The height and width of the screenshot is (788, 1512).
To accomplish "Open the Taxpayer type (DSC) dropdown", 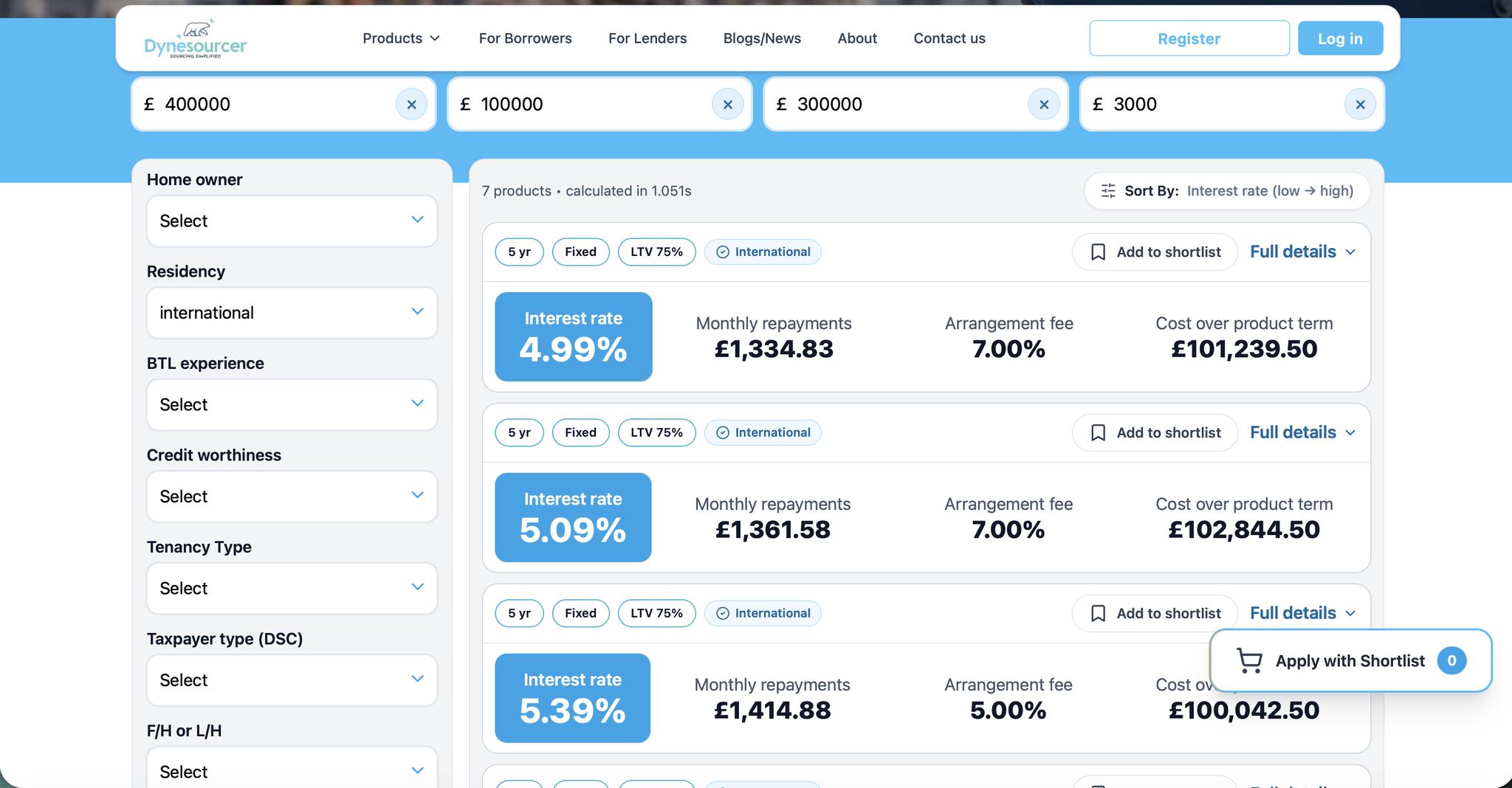I will [292, 680].
